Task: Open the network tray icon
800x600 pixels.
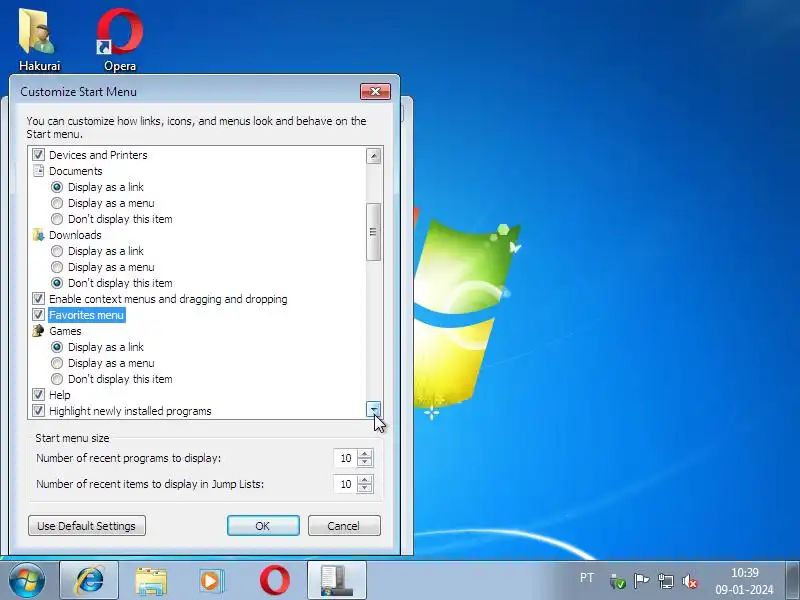Action: 666,581
